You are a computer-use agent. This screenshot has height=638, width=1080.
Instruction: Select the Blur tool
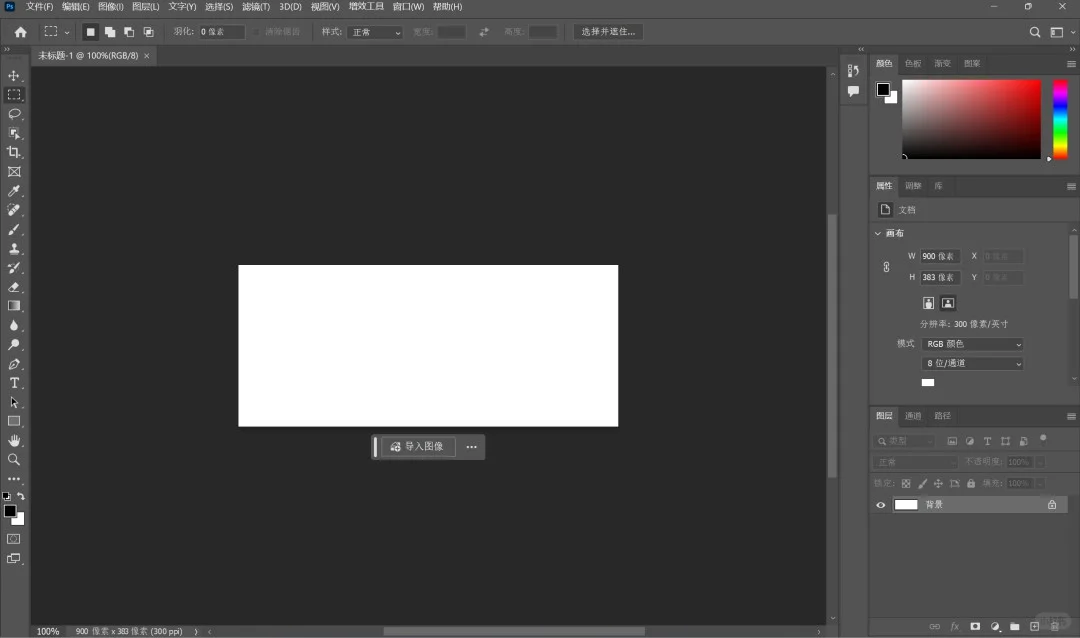click(x=14, y=325)
